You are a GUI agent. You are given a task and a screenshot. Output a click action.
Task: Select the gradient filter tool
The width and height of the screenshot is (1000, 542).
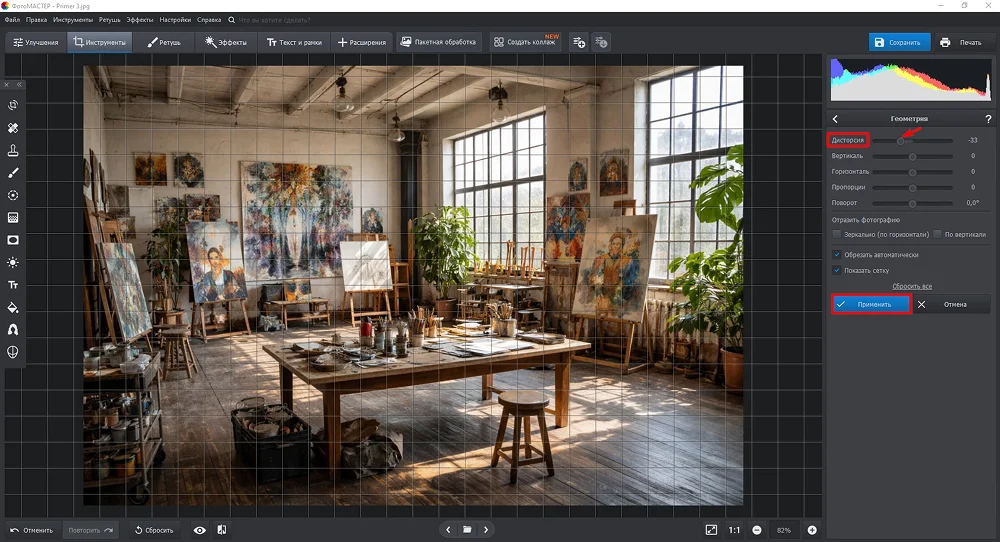tap(13, 217)
